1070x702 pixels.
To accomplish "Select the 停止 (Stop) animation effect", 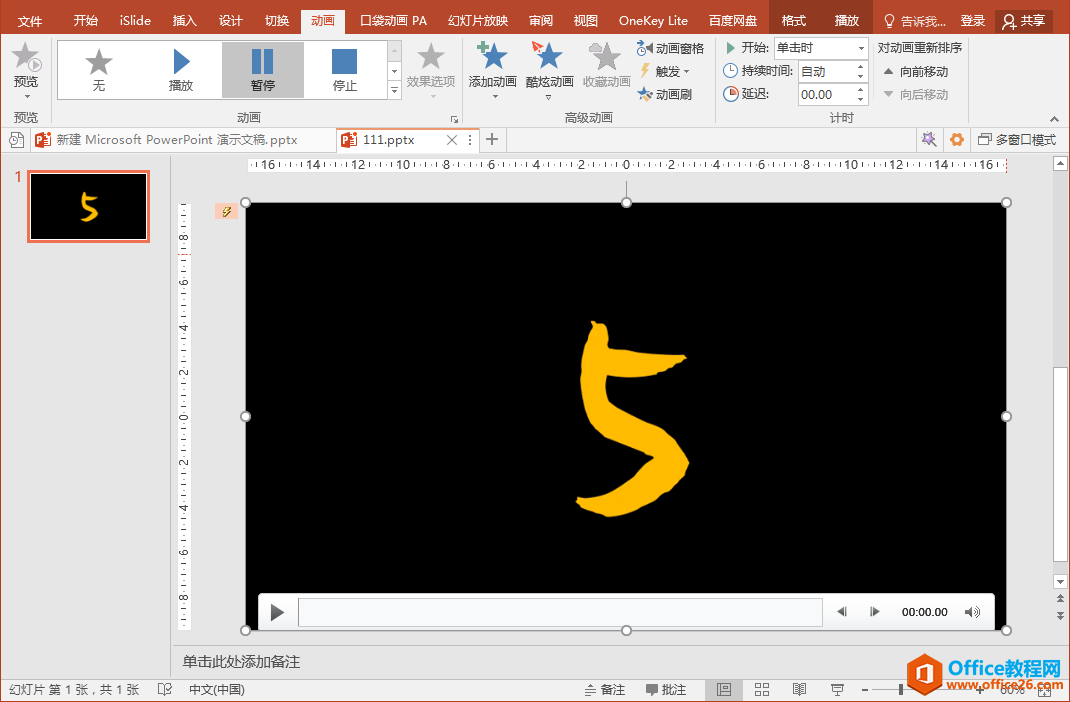I will [344, 70].
